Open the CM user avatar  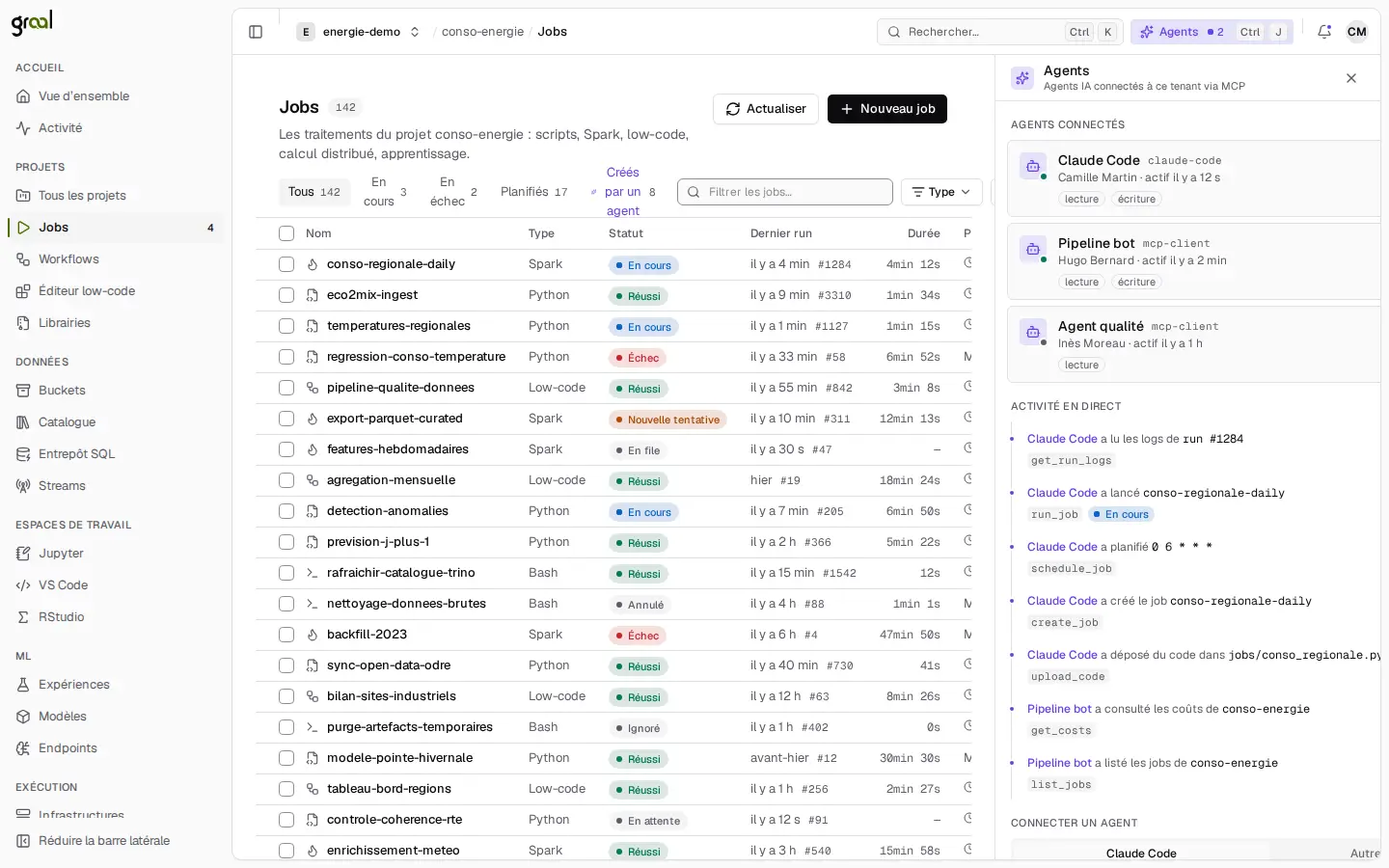(1357, 32)
